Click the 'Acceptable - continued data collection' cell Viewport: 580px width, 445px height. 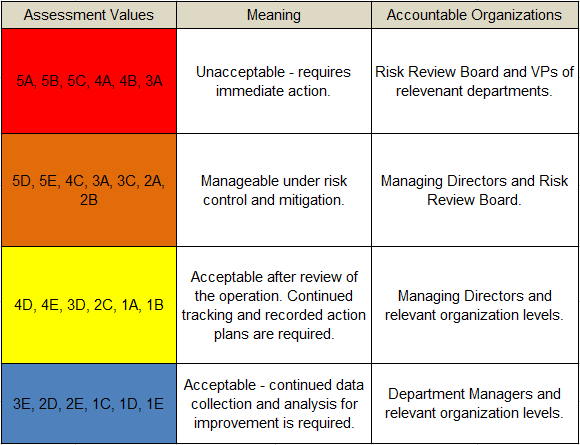[x=274, y=404]
